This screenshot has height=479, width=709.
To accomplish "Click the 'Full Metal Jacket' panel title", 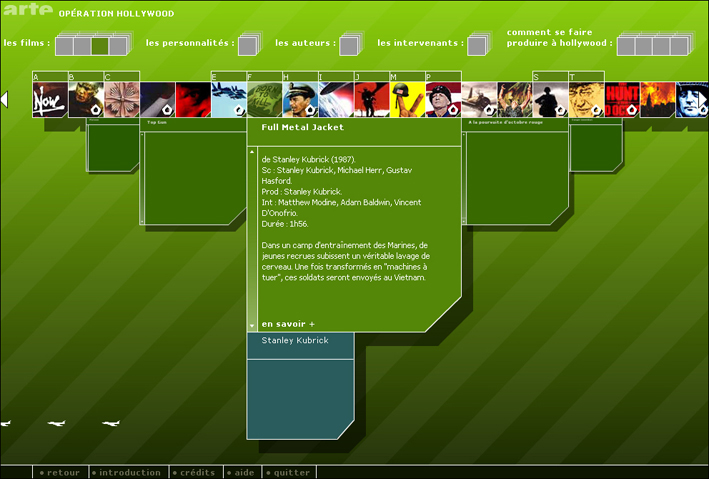I will pos(303,128).
